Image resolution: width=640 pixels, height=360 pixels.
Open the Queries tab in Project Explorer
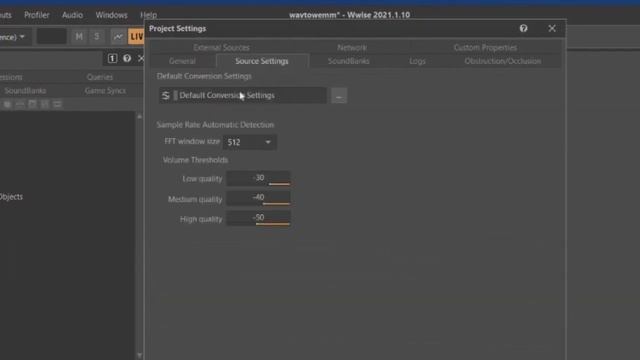(x=100, y=77)
